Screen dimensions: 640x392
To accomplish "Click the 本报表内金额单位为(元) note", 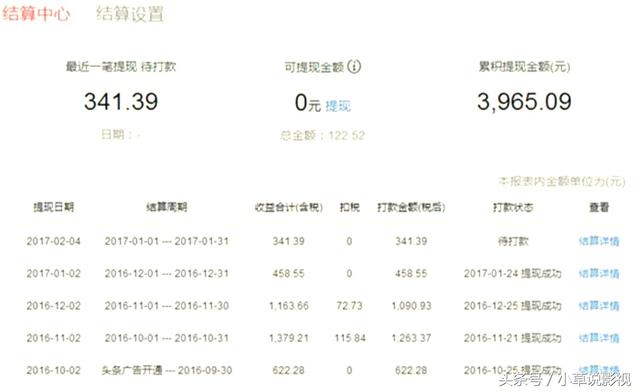I will [x=562, y=181].
